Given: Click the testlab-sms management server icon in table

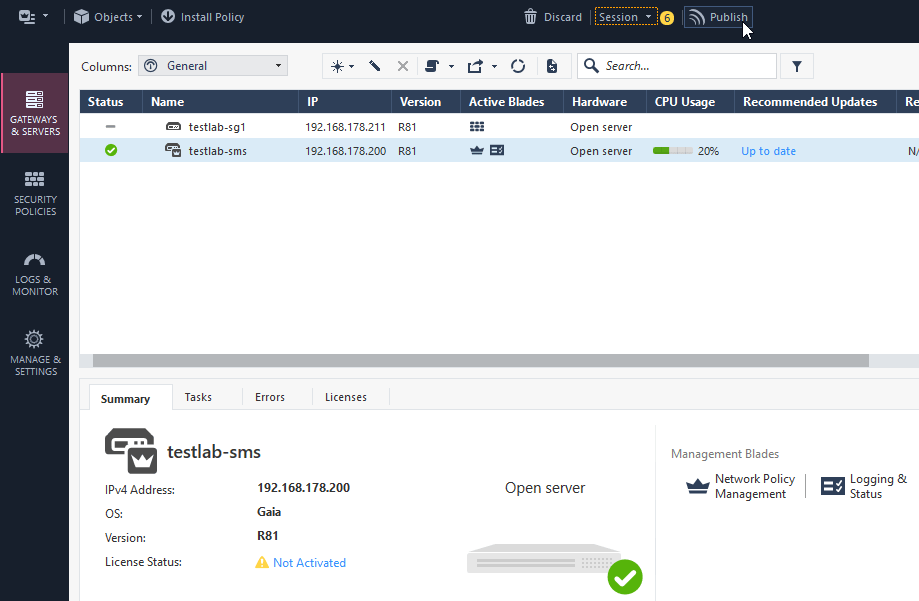Looking at the screenshot, I should [173, 150].
